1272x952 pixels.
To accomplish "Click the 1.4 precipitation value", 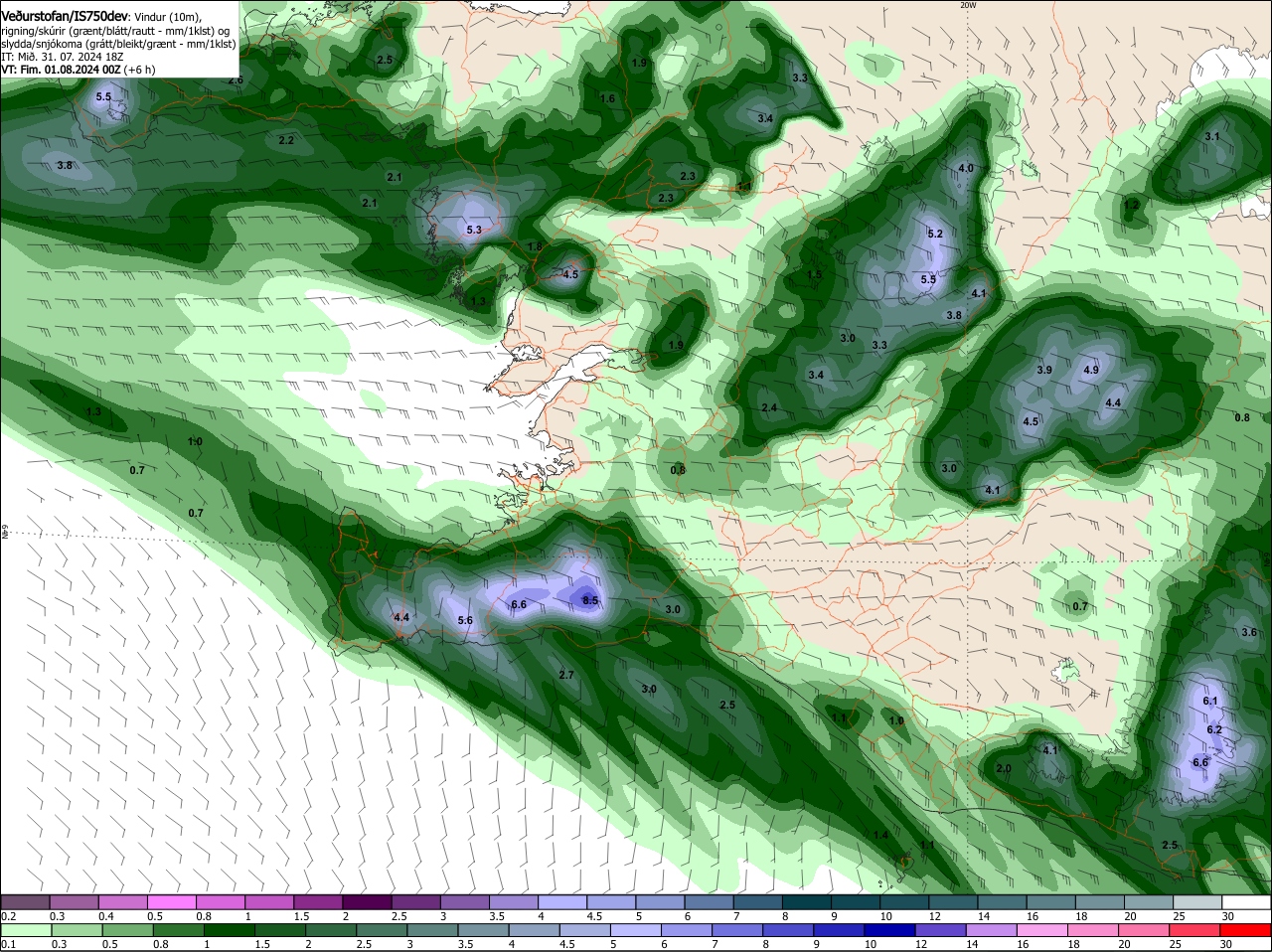I will 880,835.
